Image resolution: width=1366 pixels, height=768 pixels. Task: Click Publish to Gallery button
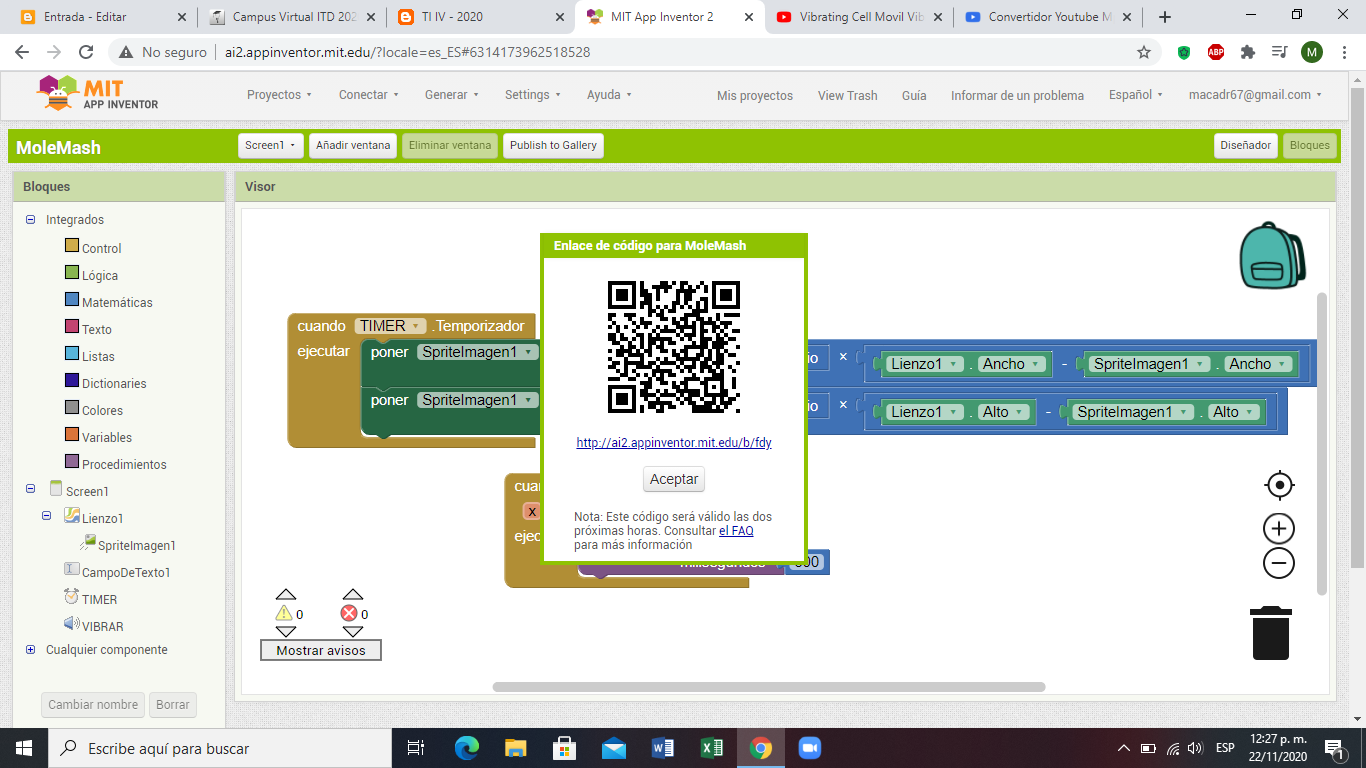click(553, 145)
